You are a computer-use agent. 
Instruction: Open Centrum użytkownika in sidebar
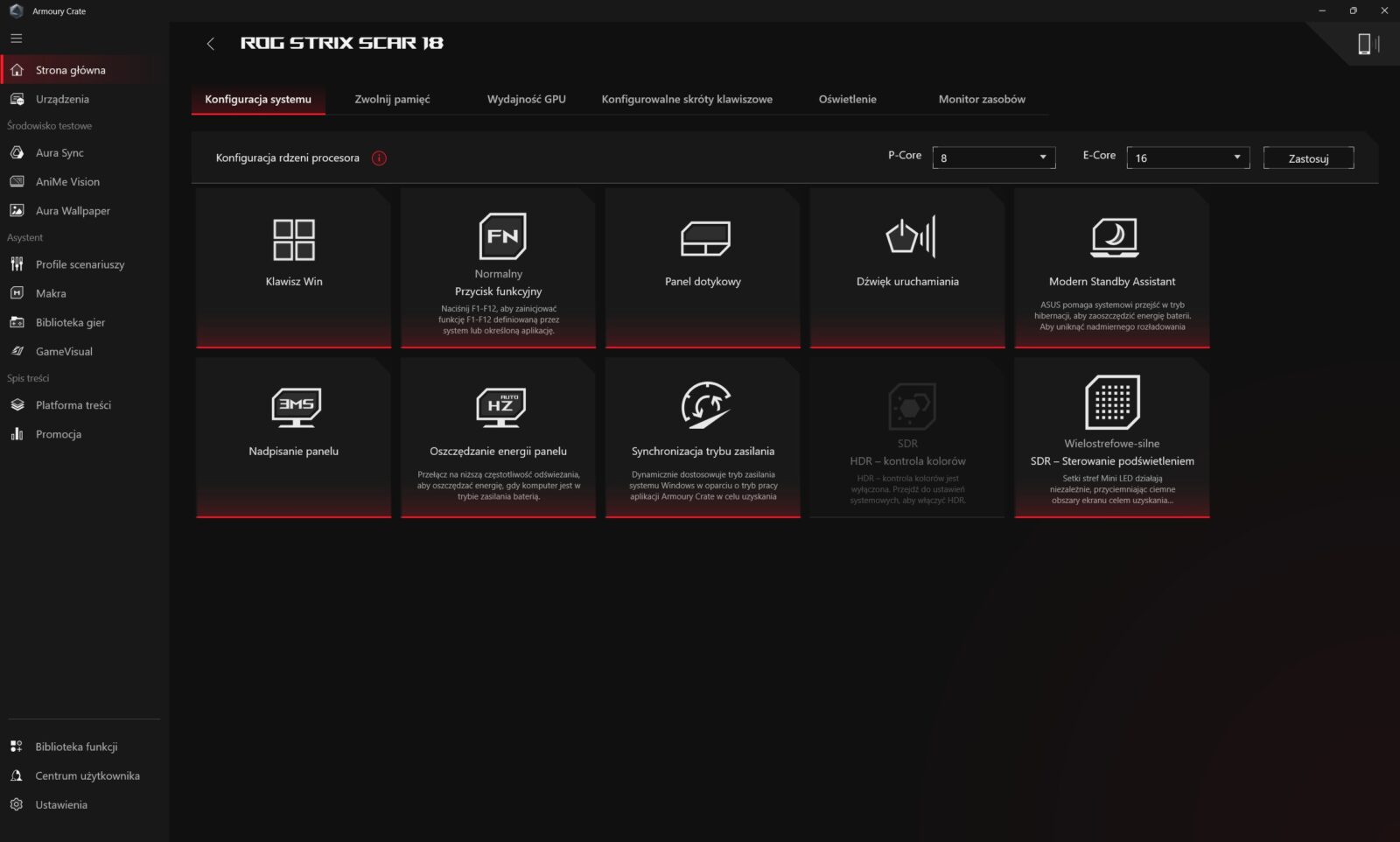tap(87, 776)
